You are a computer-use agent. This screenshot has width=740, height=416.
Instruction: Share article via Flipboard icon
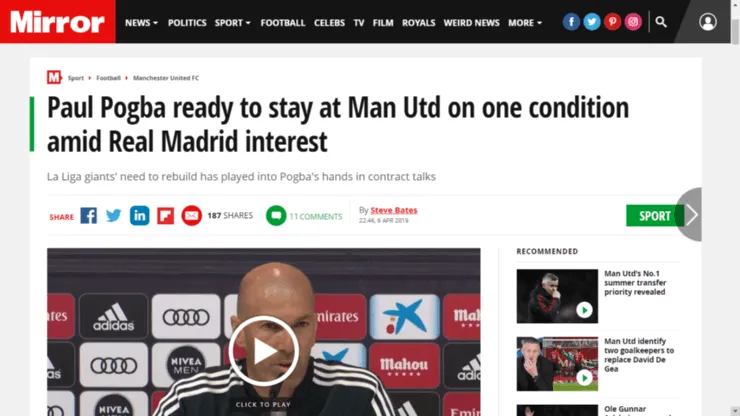(166, 216)
